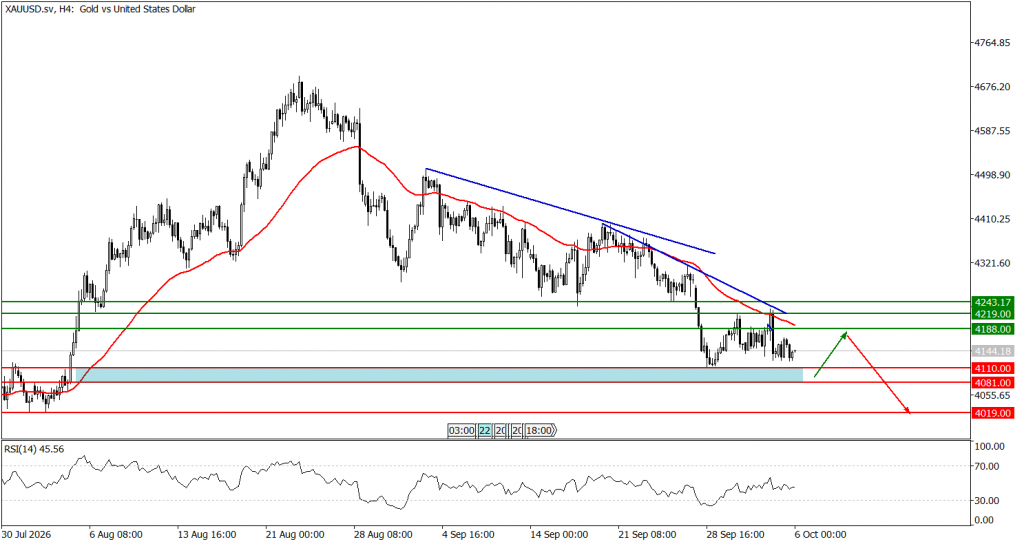Click the 4110.00 red price label

pyautogui.click(x=993, y=369)
